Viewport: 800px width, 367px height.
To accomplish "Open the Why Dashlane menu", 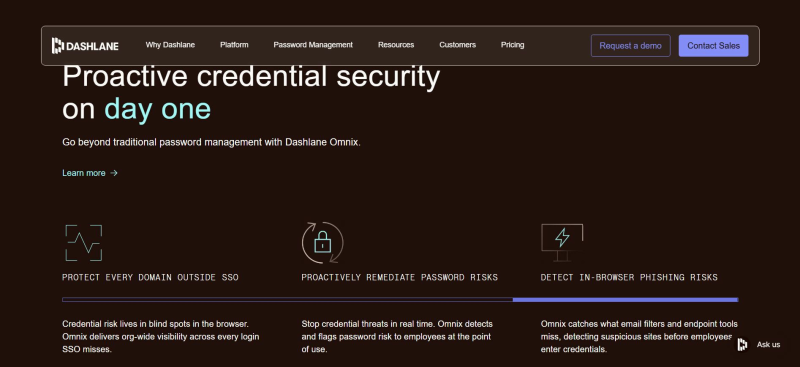I will click(170, 45).
